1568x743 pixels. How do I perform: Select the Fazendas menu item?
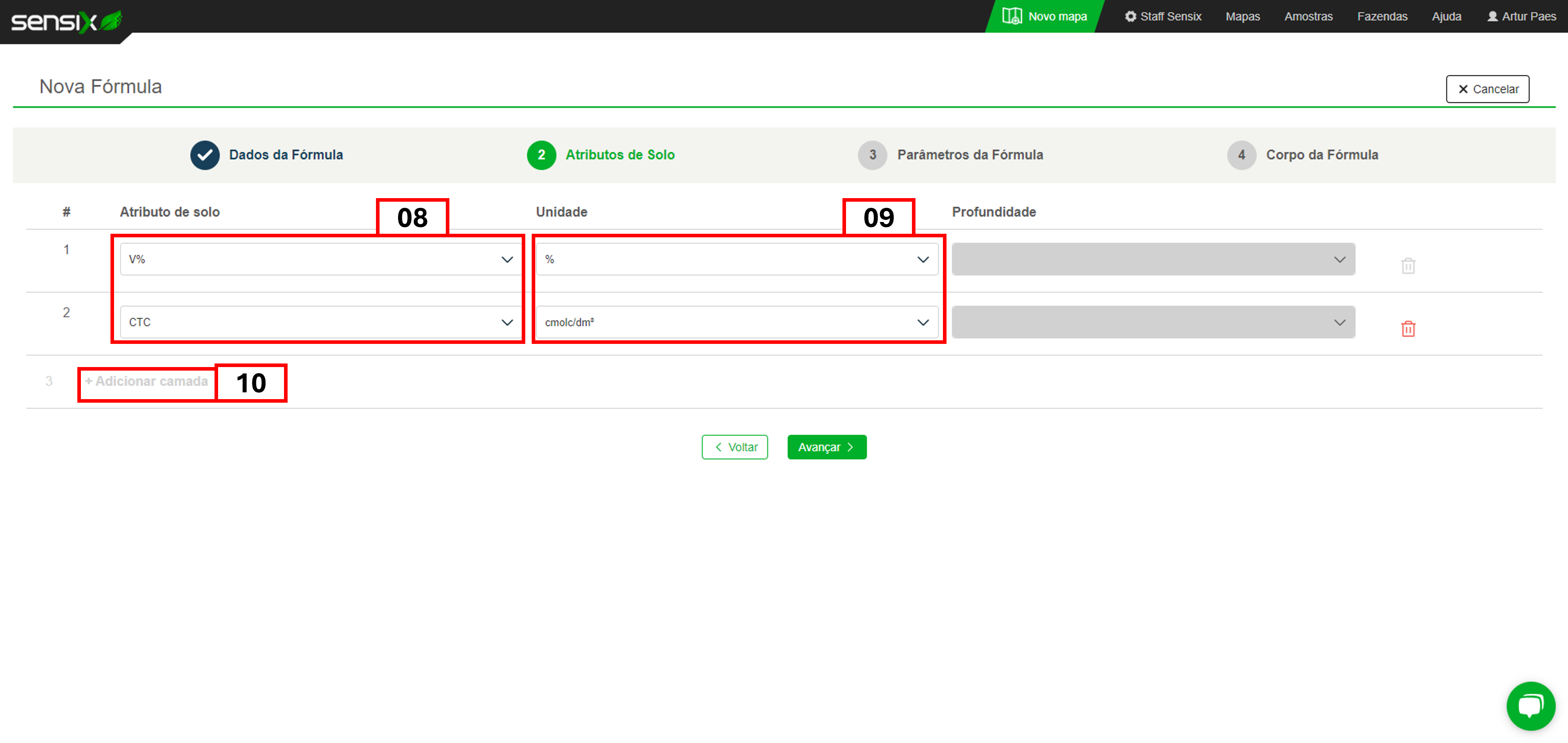pos(1382,16)
